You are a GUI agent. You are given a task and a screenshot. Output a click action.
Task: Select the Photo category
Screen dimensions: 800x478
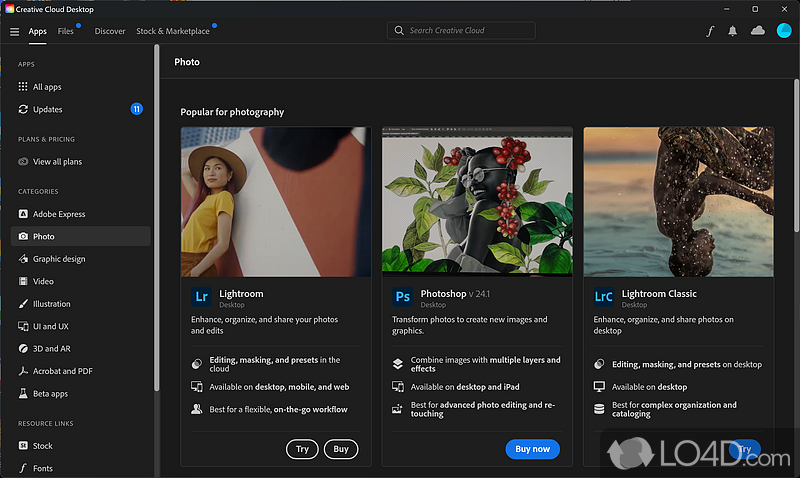click(x=81, y=236)
